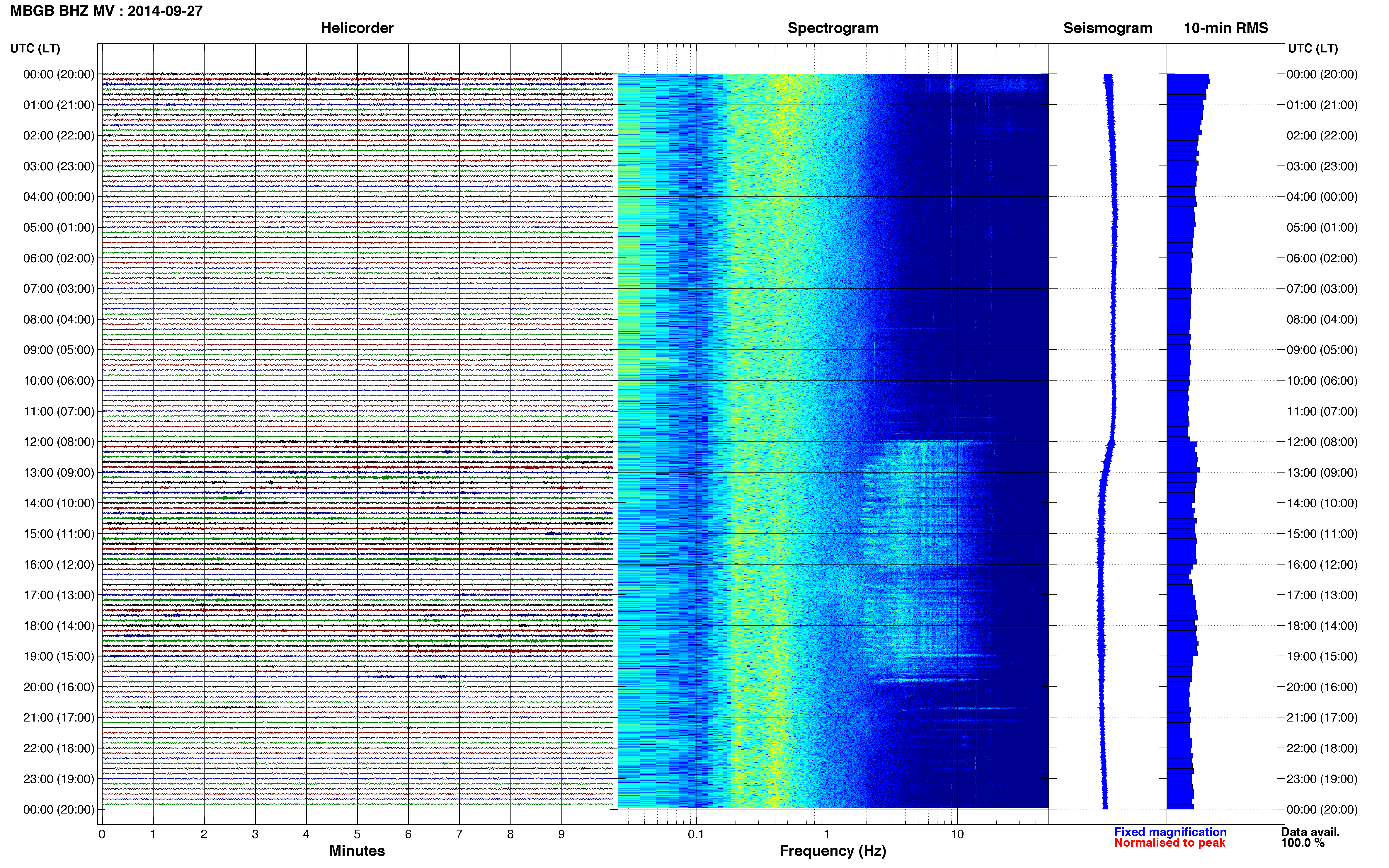The height and width of the screenshot is (868, 1389).
Task: Click left time label 02:00 (22:00)
Action: coord(59,135)
